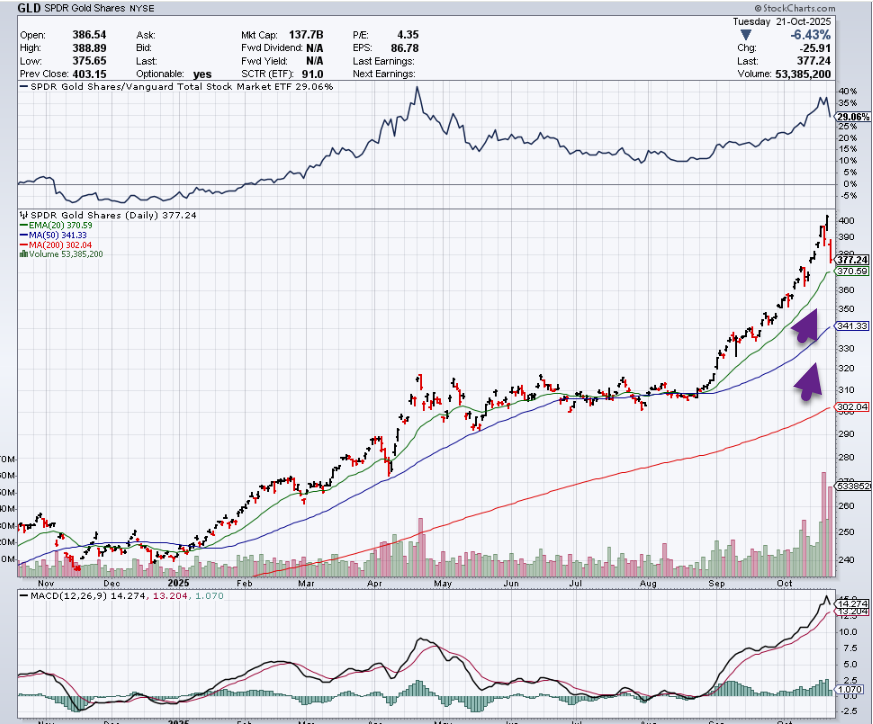The image size is (873, 724).
Task: Click the bold GLD ticker symbol
Action: click(x=30, y=7)
